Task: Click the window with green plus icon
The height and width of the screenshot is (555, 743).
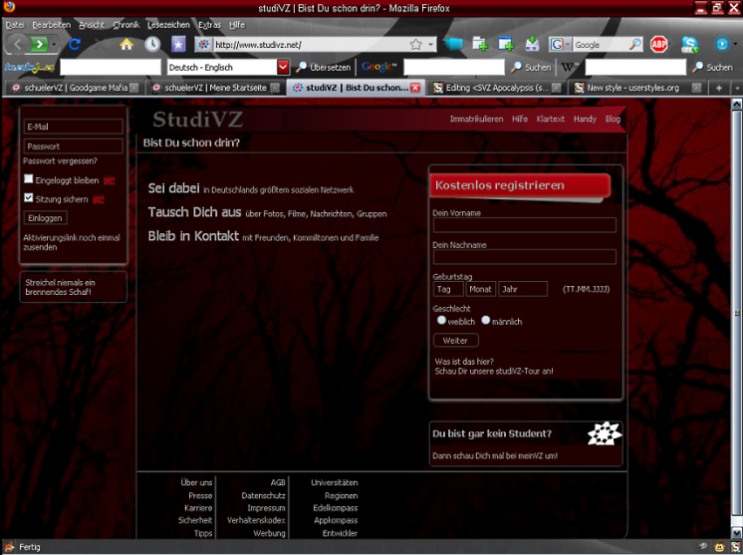Action: [506, 45]
